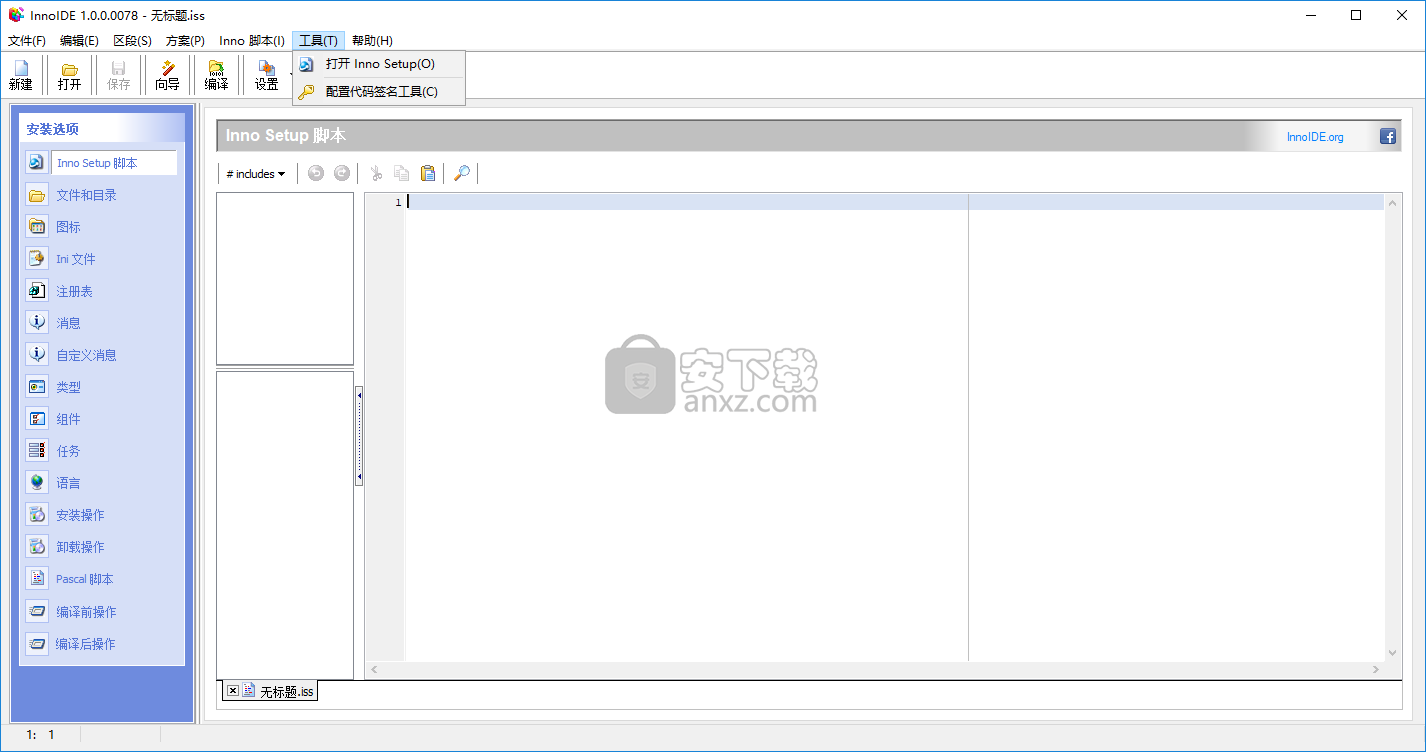
Task: Open the 文件(F) menu
Action: tap(27, 41)
